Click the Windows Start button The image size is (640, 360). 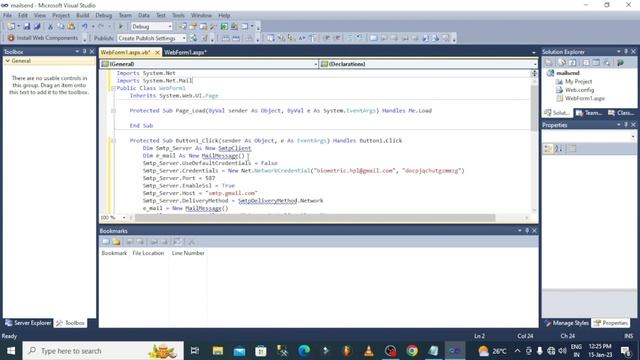(x=11, y=351)
